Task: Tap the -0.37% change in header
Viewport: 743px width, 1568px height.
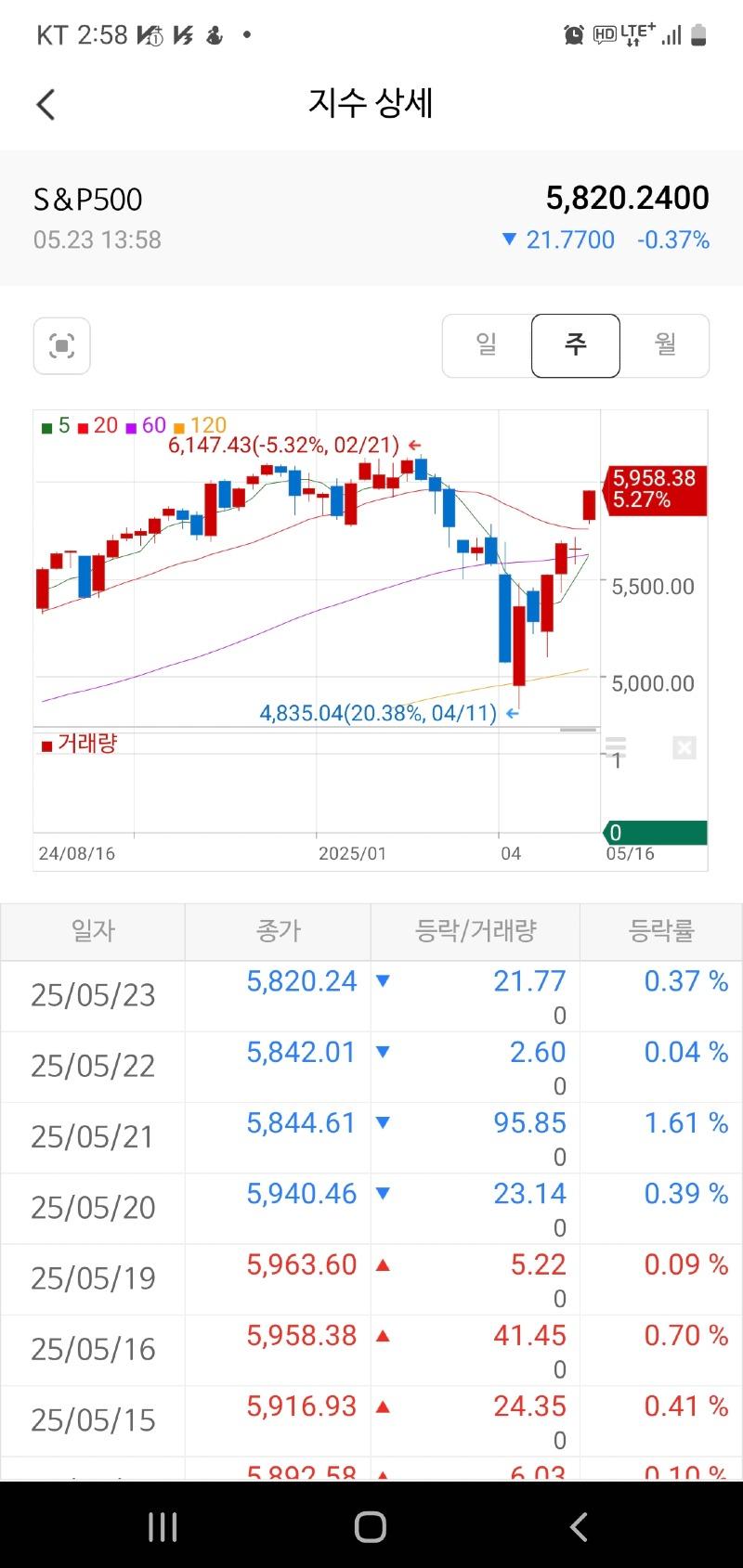Action: [673, 240]
